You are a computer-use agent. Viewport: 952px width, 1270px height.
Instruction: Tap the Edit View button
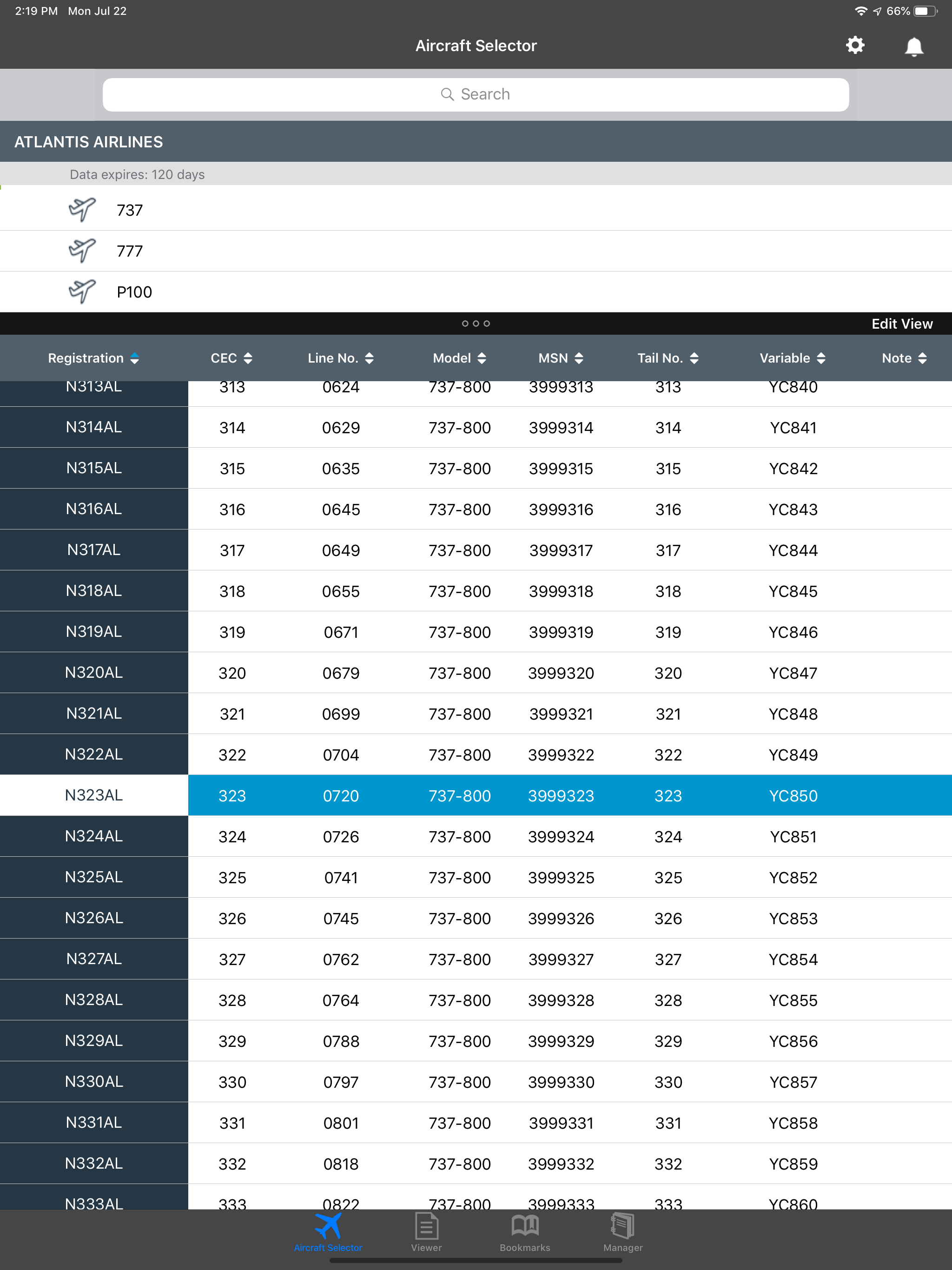[x=901, y=324]
